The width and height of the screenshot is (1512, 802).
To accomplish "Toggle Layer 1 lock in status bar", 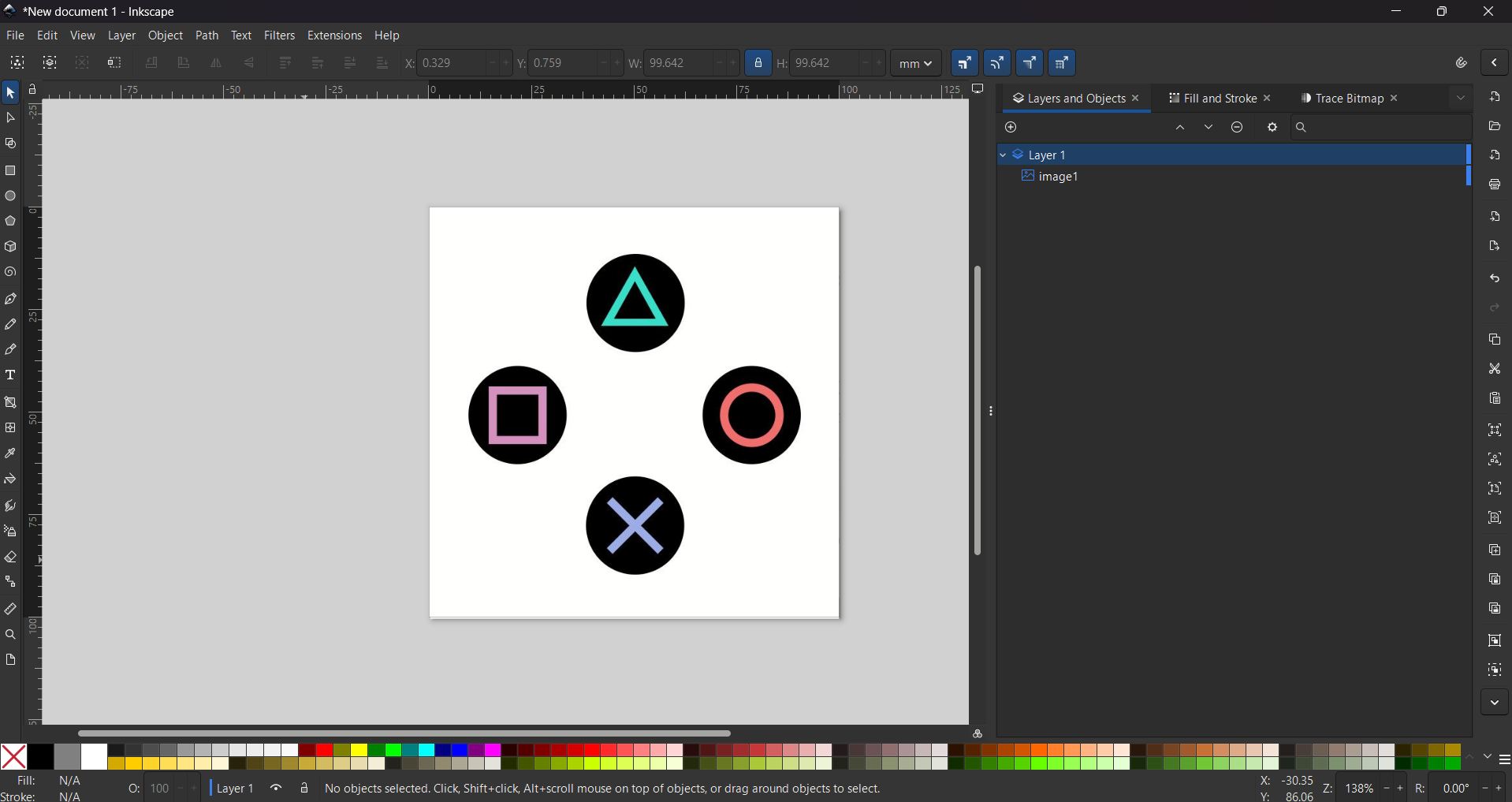I will pyautogui.click(x=304, y=788).
